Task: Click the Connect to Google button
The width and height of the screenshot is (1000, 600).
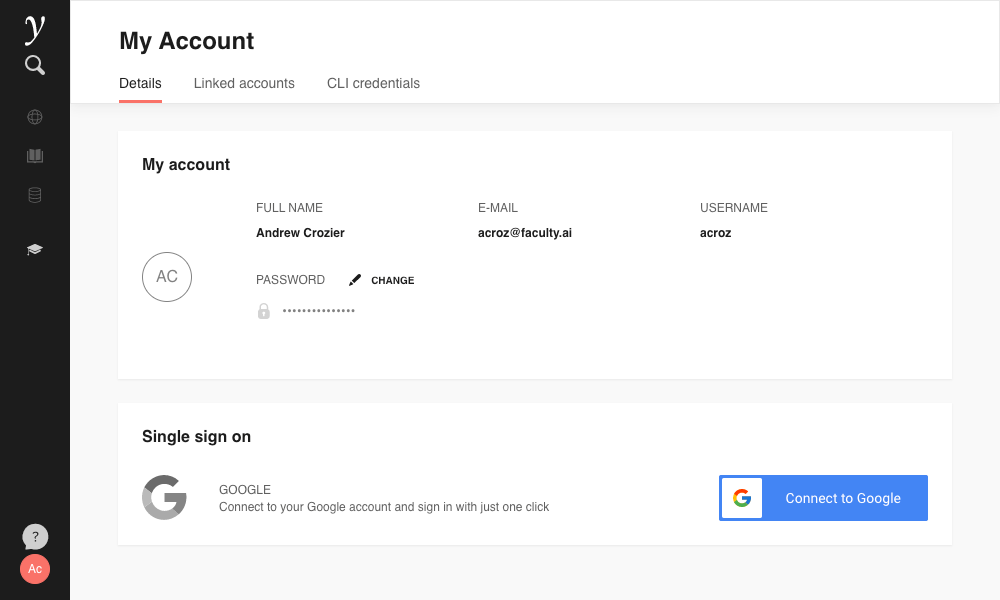Action: 823,498
